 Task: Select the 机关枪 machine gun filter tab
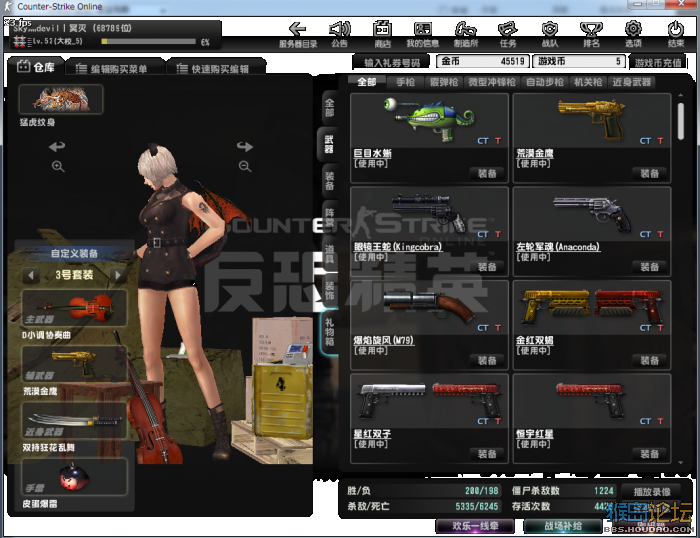[x=588, y=82]
